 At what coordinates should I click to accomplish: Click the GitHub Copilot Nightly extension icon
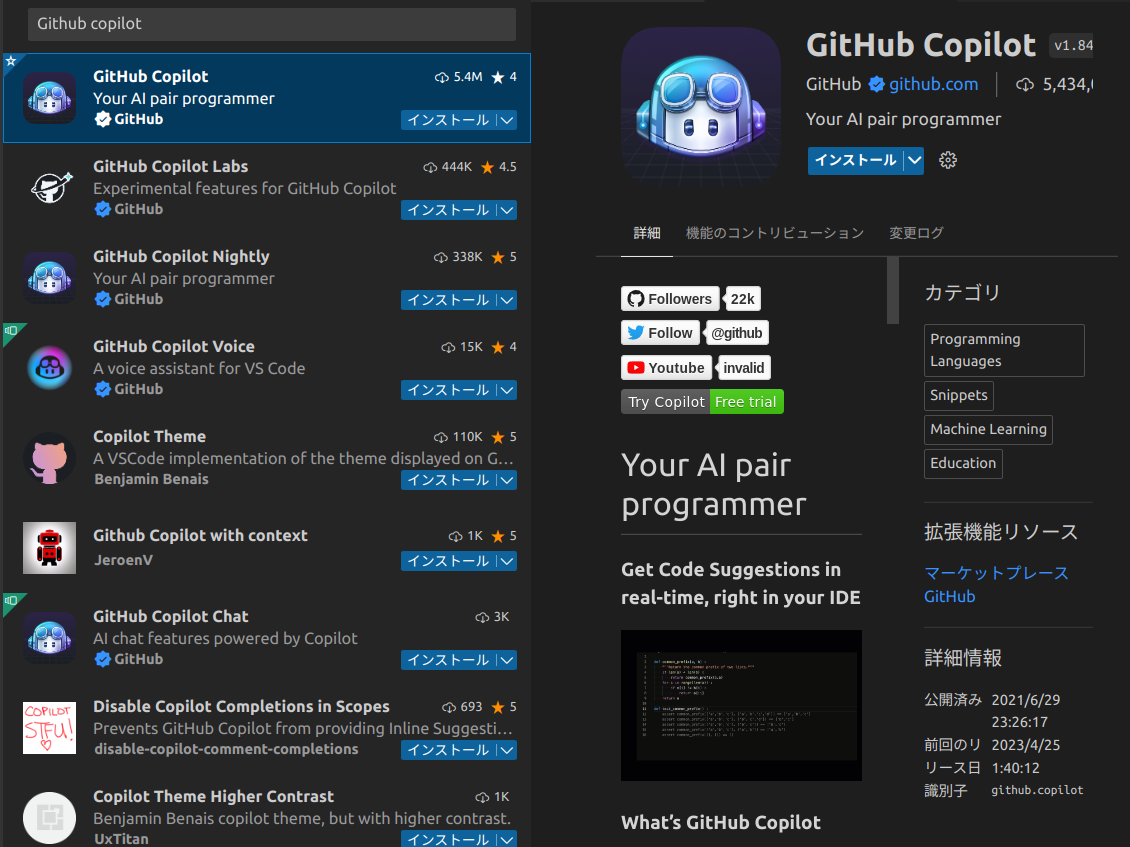pos(49,277)
